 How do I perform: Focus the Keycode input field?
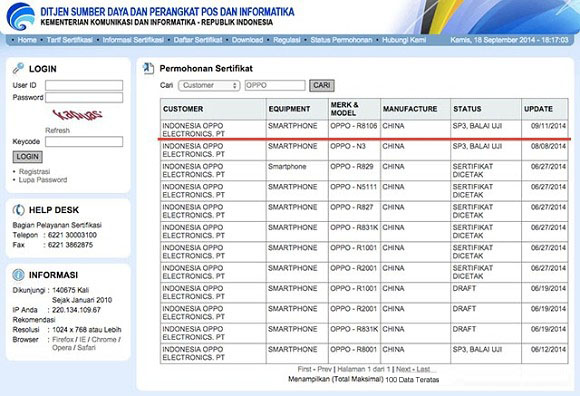pos(84,142)
